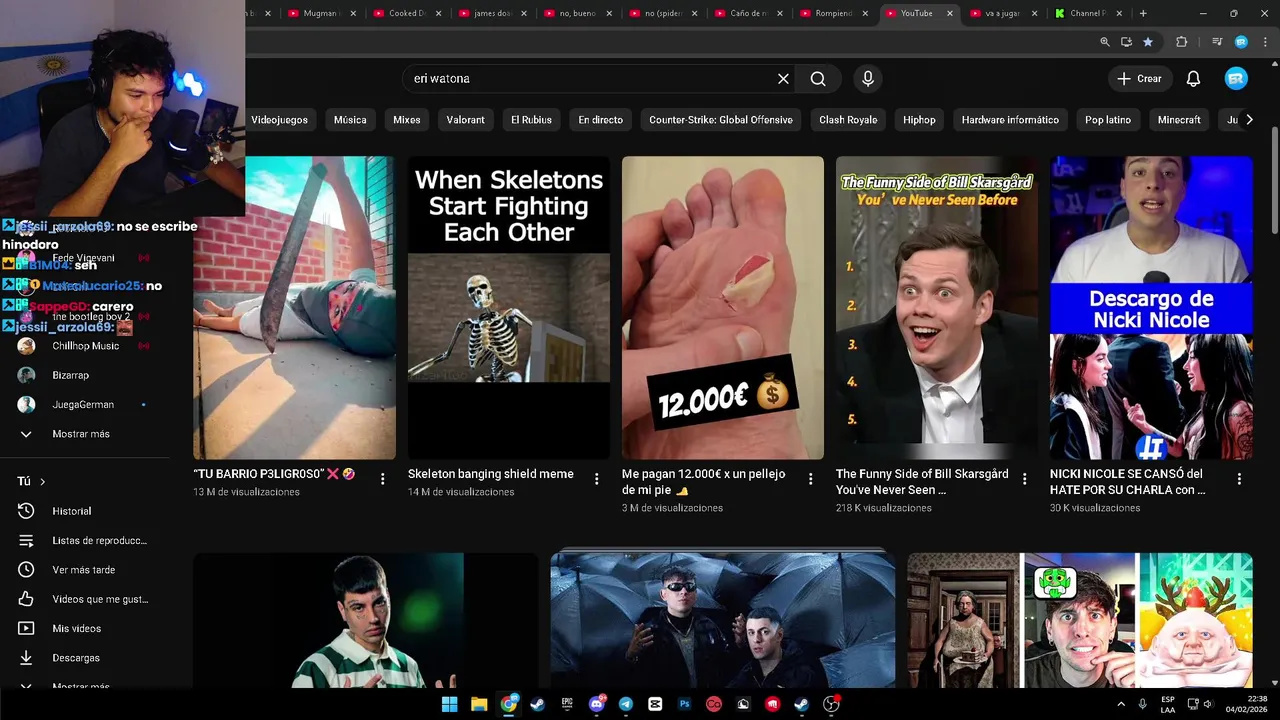The image size is (1280, 720).
Task: Open the Chillhop Music channel
Action: 85,346
